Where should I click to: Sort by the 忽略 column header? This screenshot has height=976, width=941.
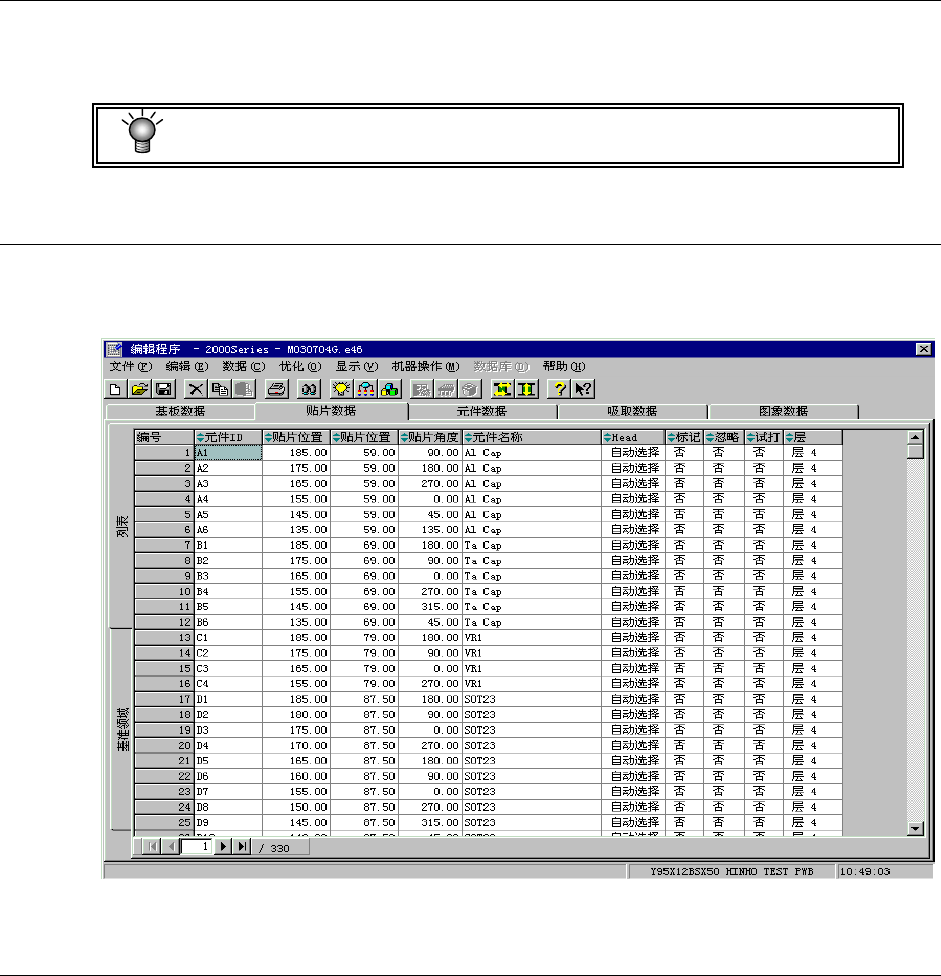(x=724, y=438)
